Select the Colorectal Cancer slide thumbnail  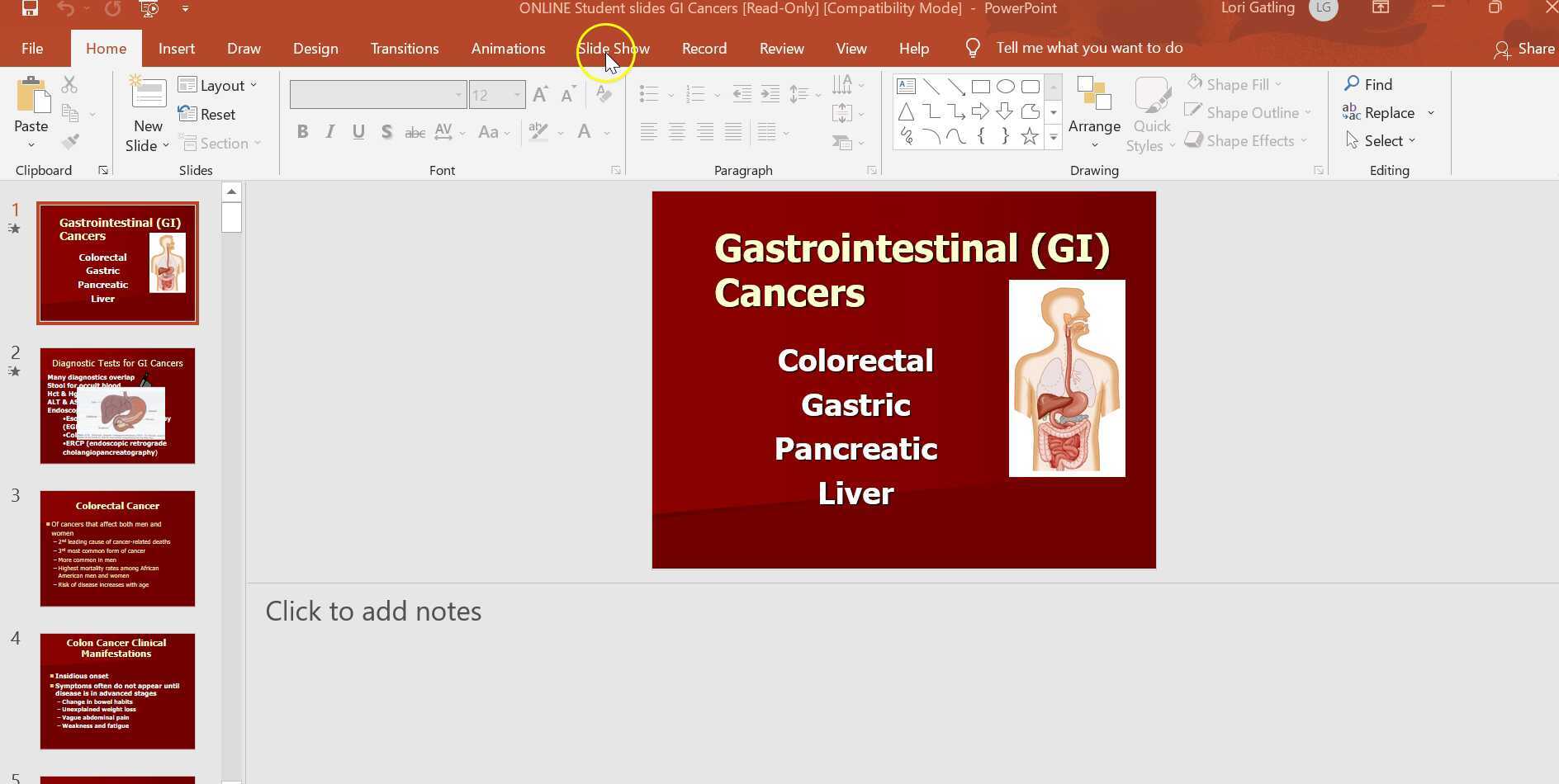click(117, 547)
